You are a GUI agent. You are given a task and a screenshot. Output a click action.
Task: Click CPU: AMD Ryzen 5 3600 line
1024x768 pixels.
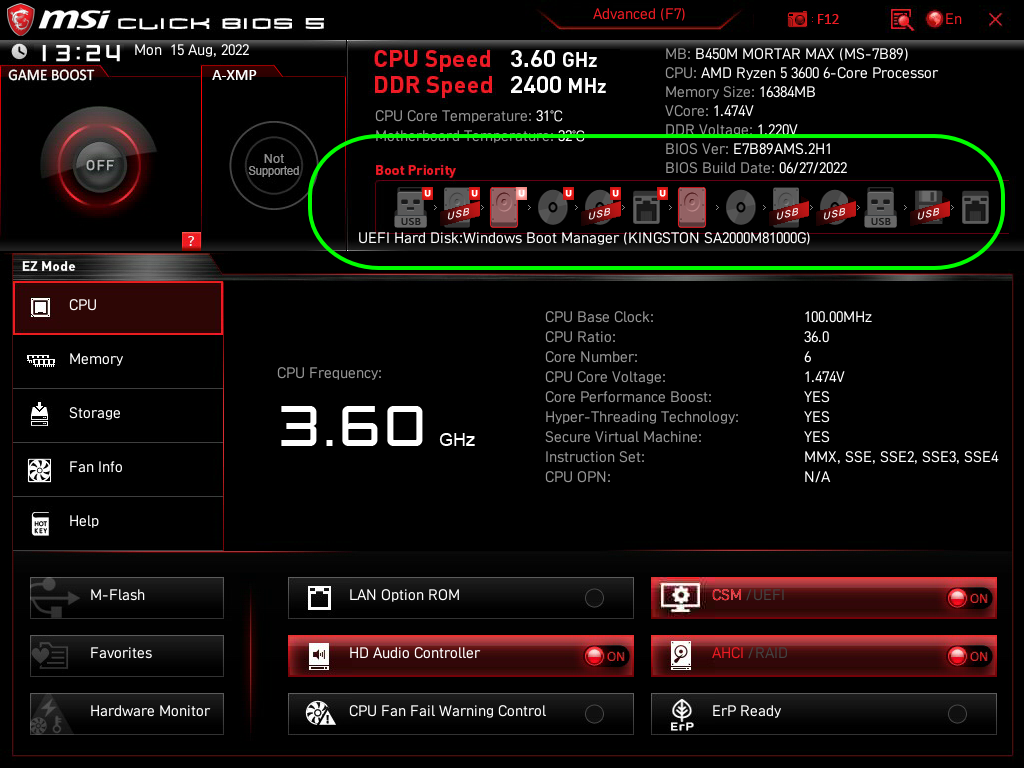pyautogui.click(x=801, y=73)
